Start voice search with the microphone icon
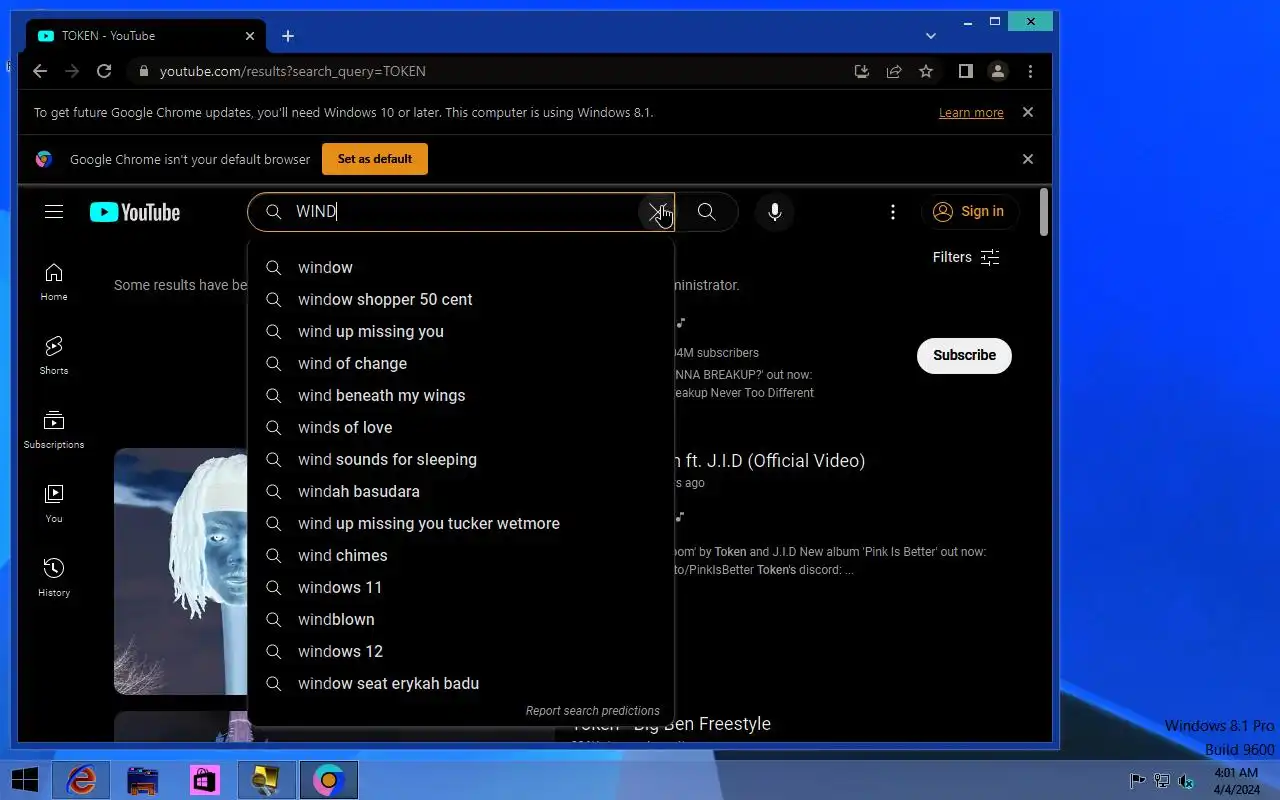Image resolution: width=1280 pixels, height=800 pixels. pos(774,211)
